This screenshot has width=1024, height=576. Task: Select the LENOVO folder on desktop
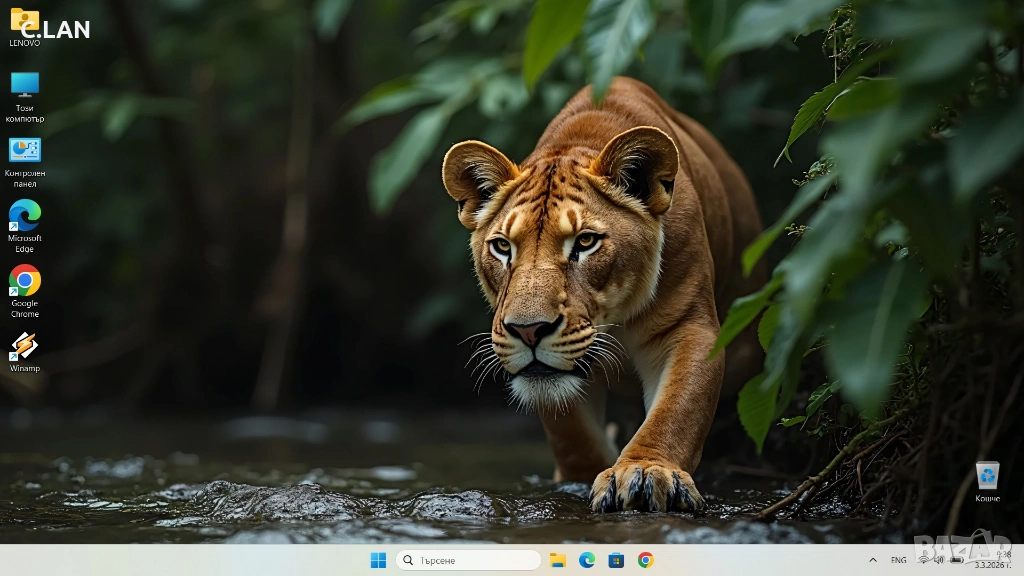coord(24,22)
